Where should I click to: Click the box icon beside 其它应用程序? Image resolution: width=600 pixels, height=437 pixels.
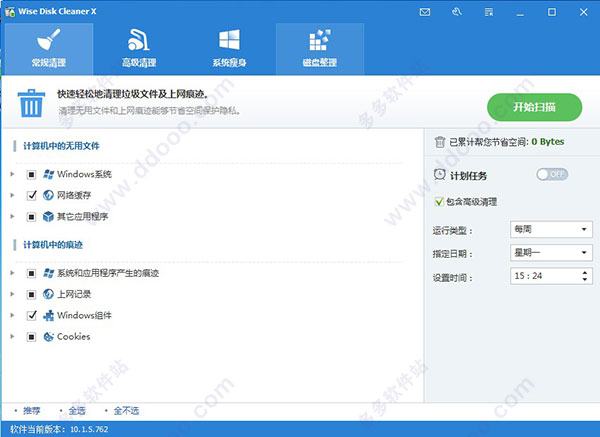tap(48, 217)
